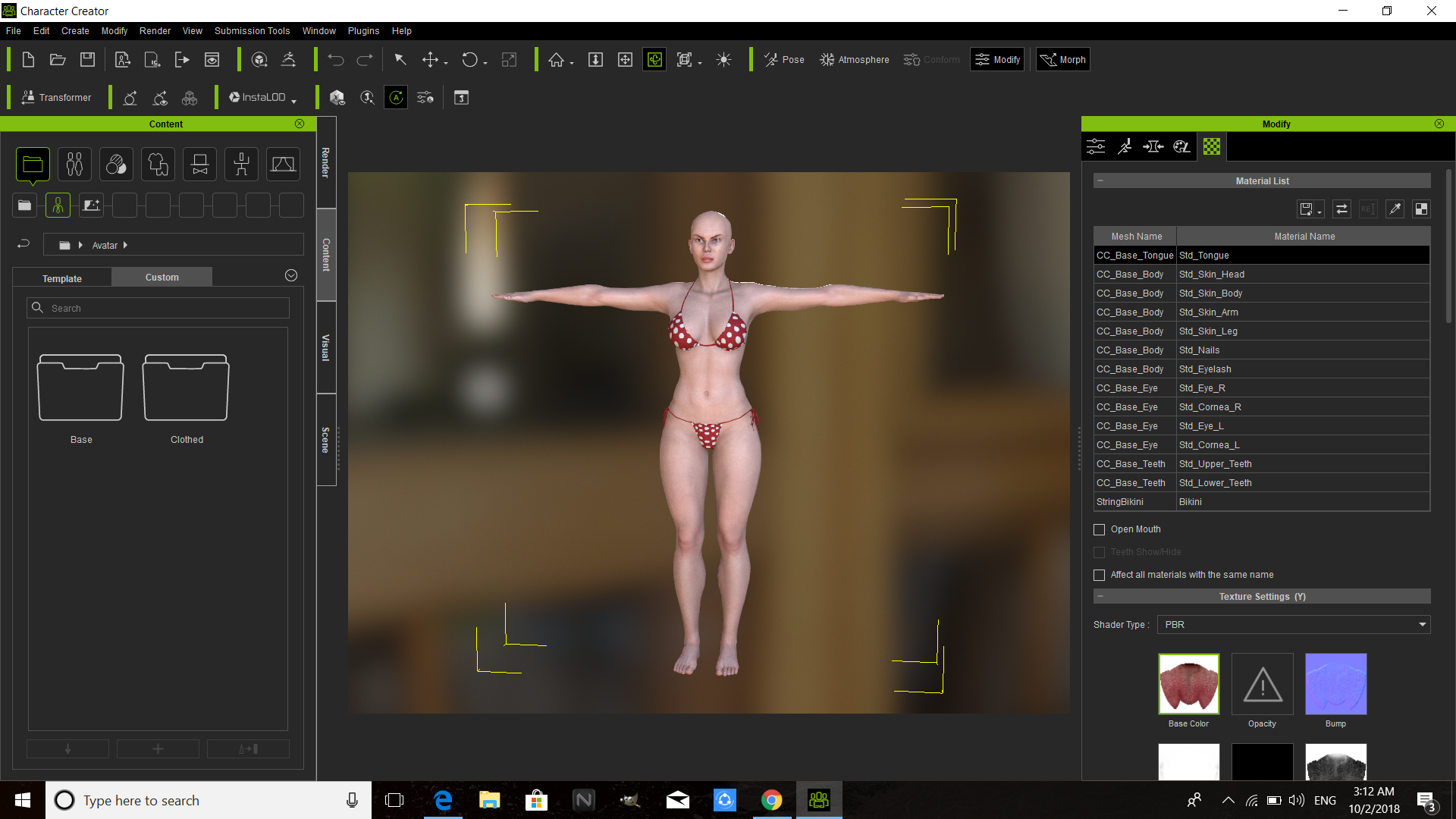1456x819 pixels.
Task: Click the Opacity texture slot
Action: (x=1262, y=684)
